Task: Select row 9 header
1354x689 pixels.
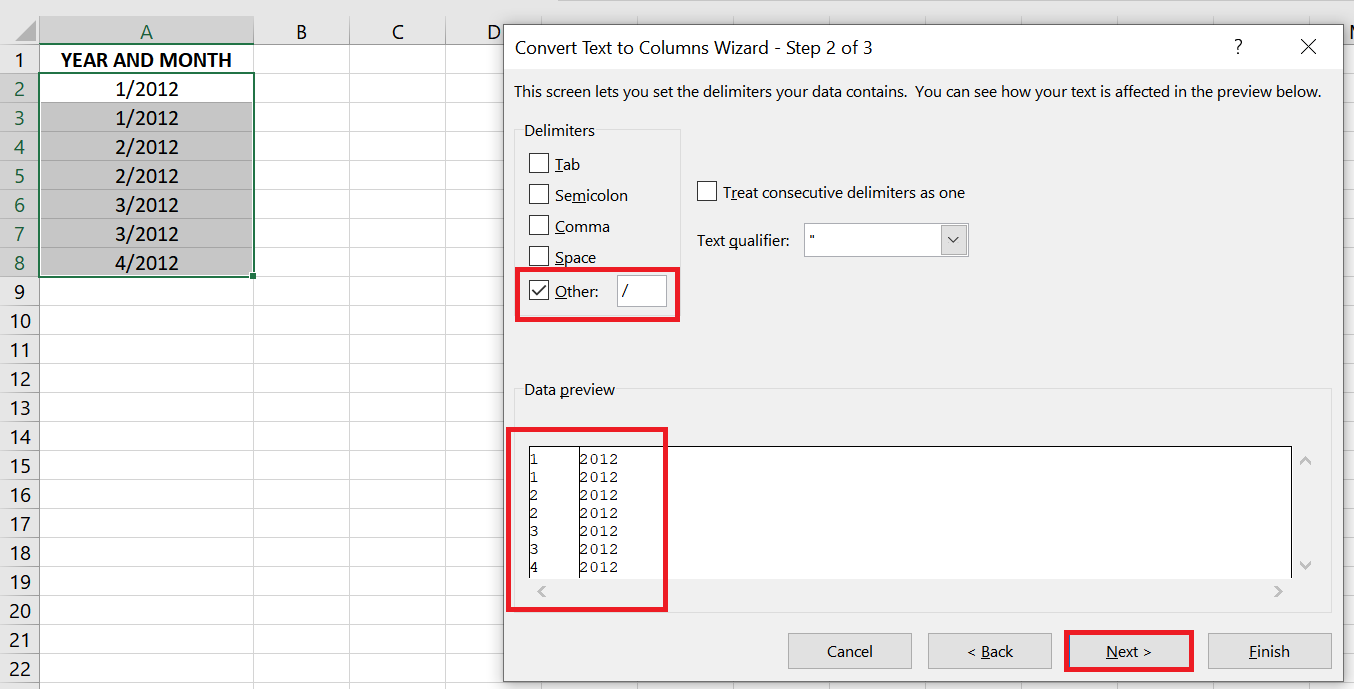Action: (19, 292)
